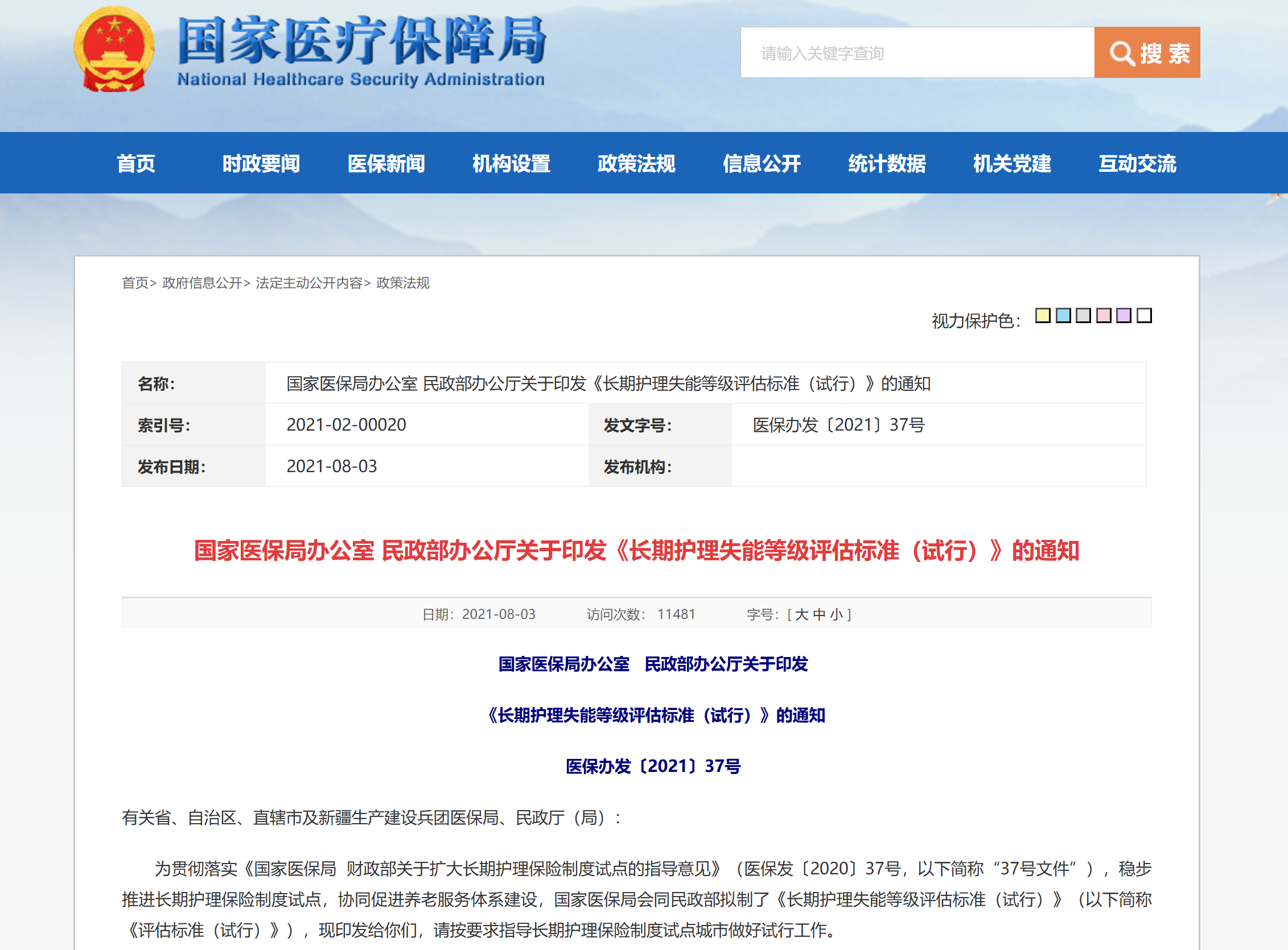Viewport: 1288px width, 950px height.
Task: Click publish date 2021-08-03 in table
Action: (332, 466)
